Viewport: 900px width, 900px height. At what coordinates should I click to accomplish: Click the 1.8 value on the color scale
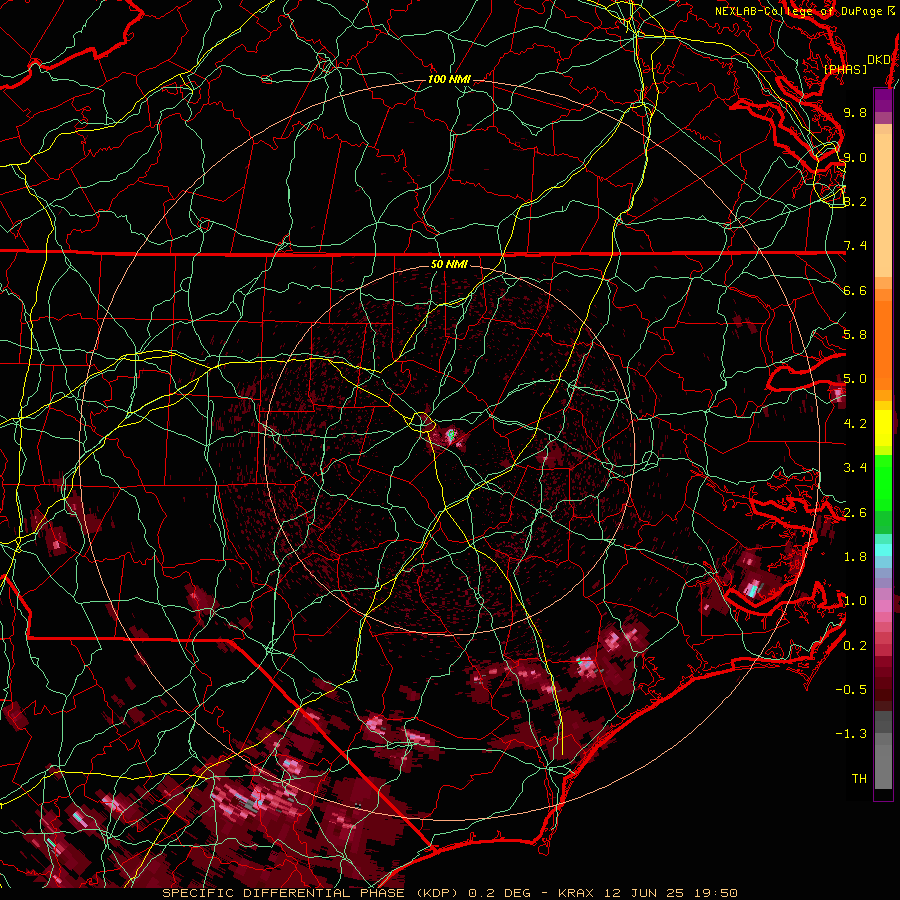tap(855, 557)
